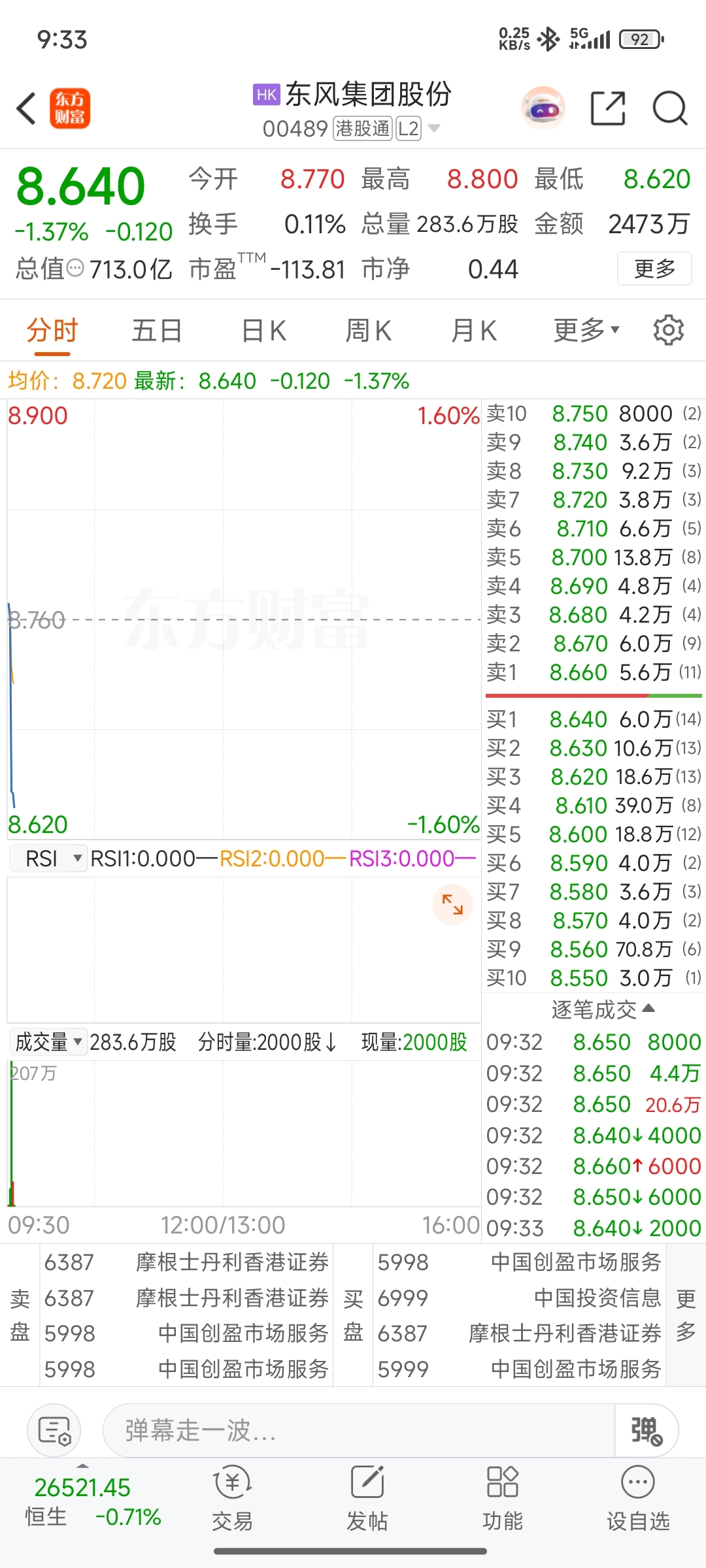Screen dimensions: 706x1568
Task: Tap the 均价 8.720 label
Action: coord(67,381)
